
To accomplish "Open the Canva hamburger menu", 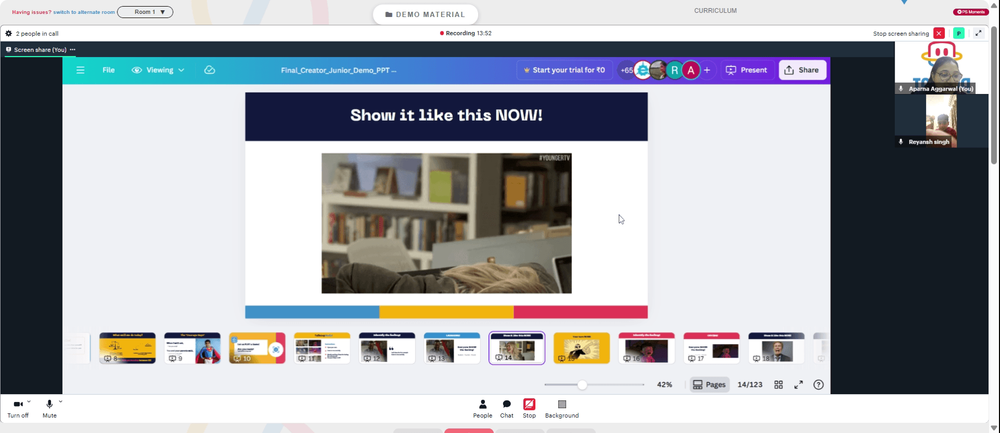I will 80,70.
